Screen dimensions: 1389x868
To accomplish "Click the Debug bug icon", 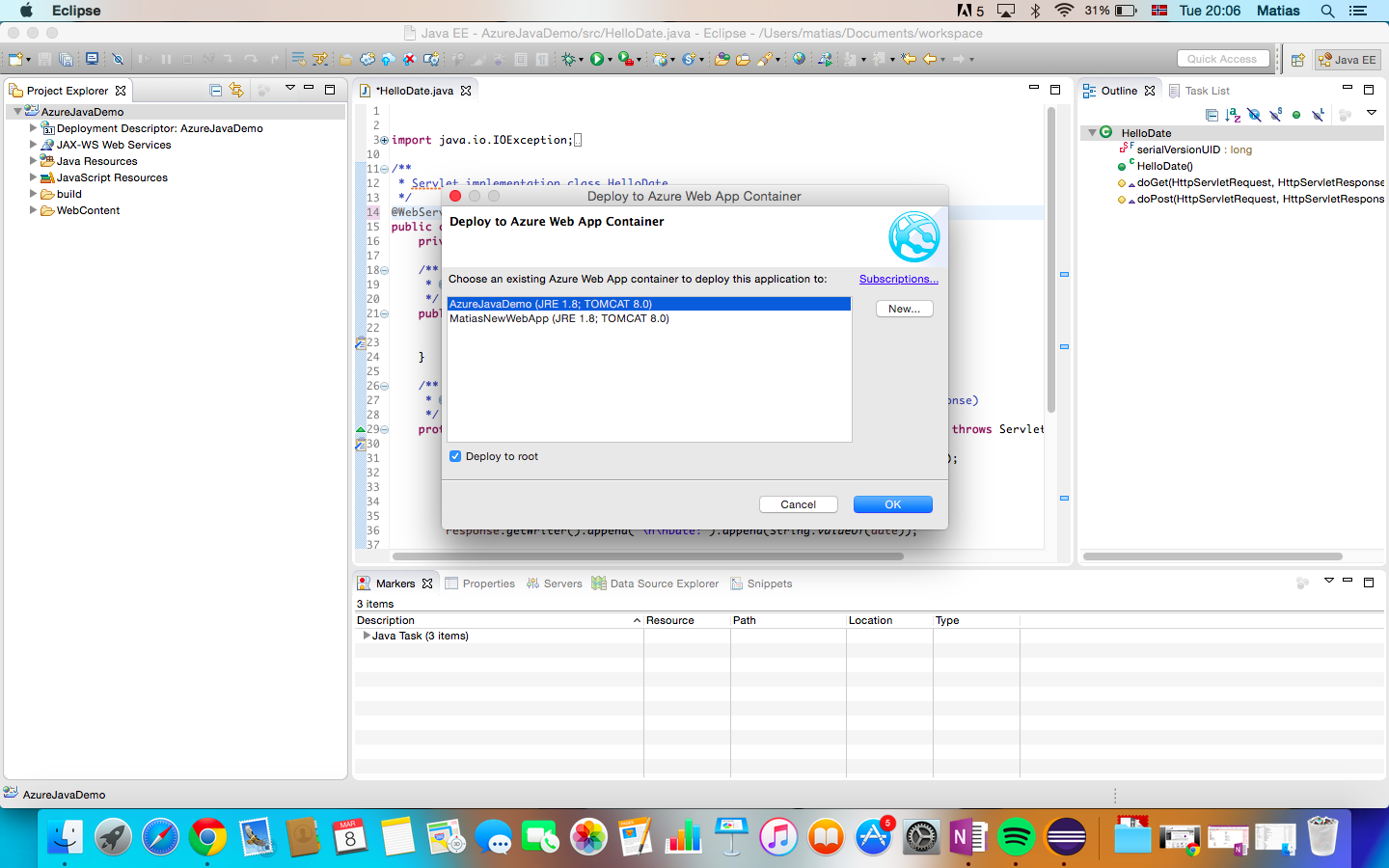I will coord(569,59).
